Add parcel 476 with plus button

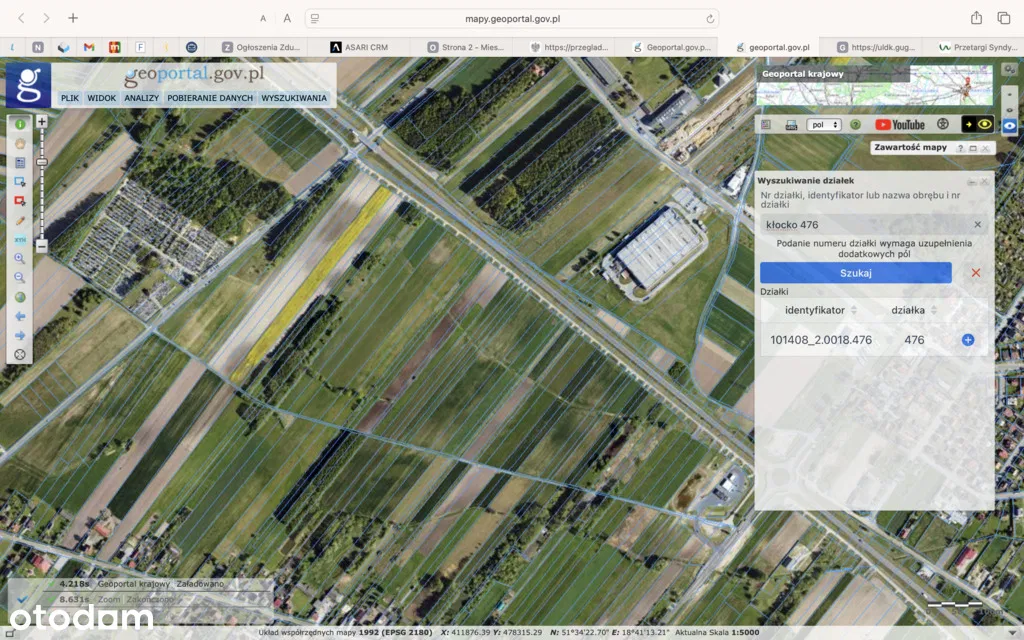tap(968, 340)
